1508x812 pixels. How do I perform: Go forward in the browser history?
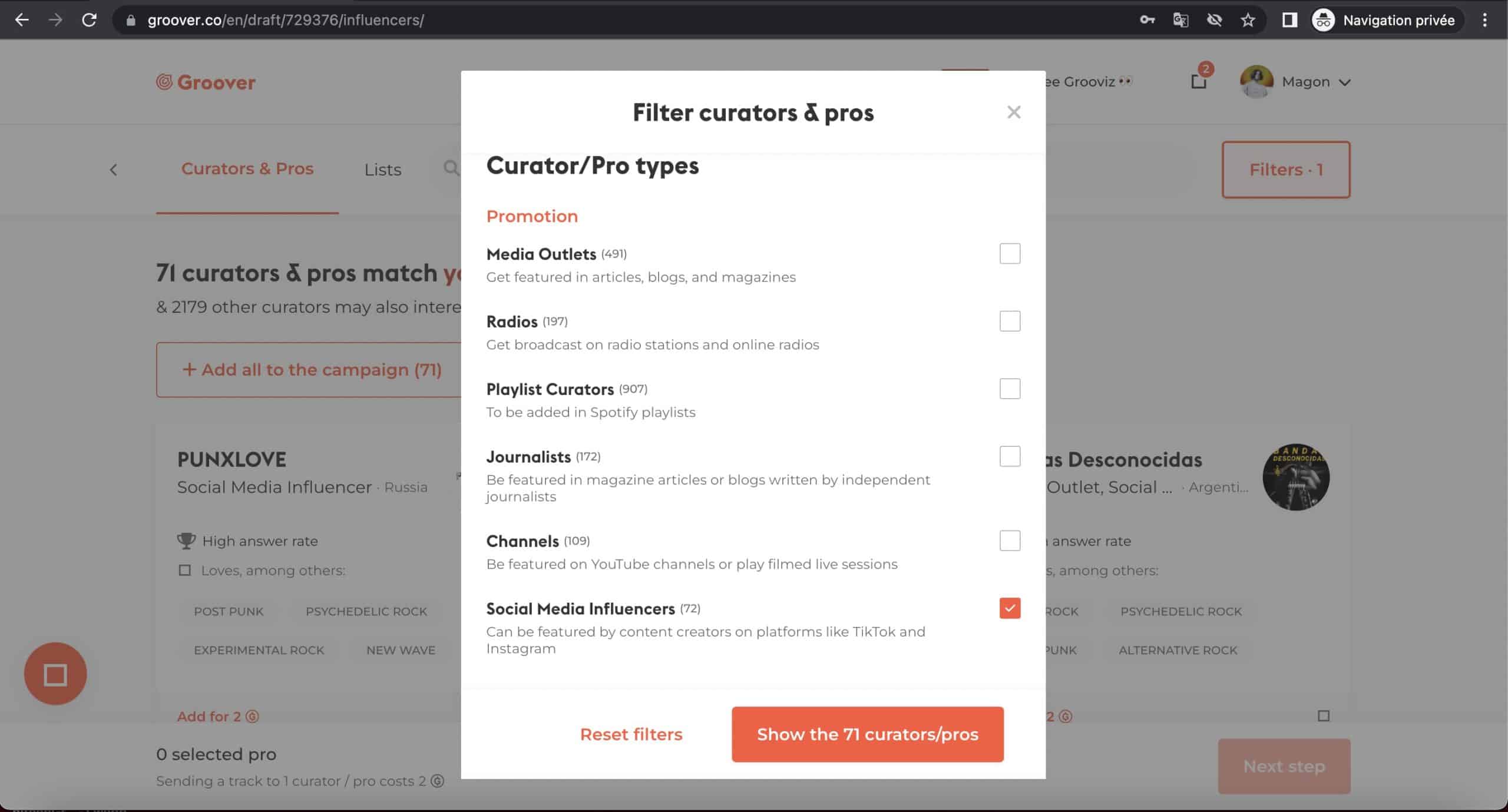pyautogui.click(x=55, y=20)
